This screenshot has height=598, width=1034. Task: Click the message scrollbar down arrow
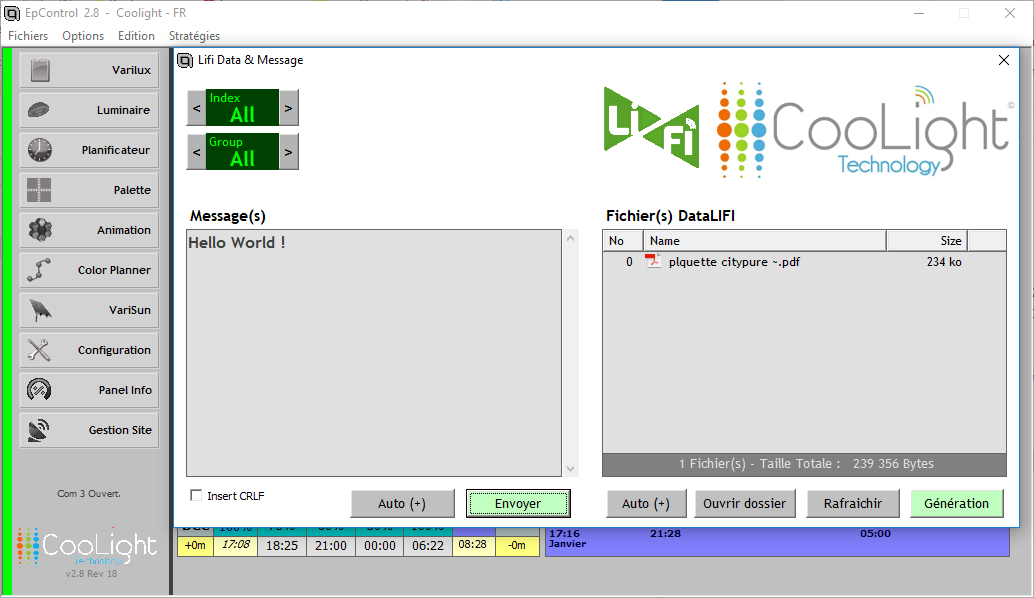pos(570,469)
